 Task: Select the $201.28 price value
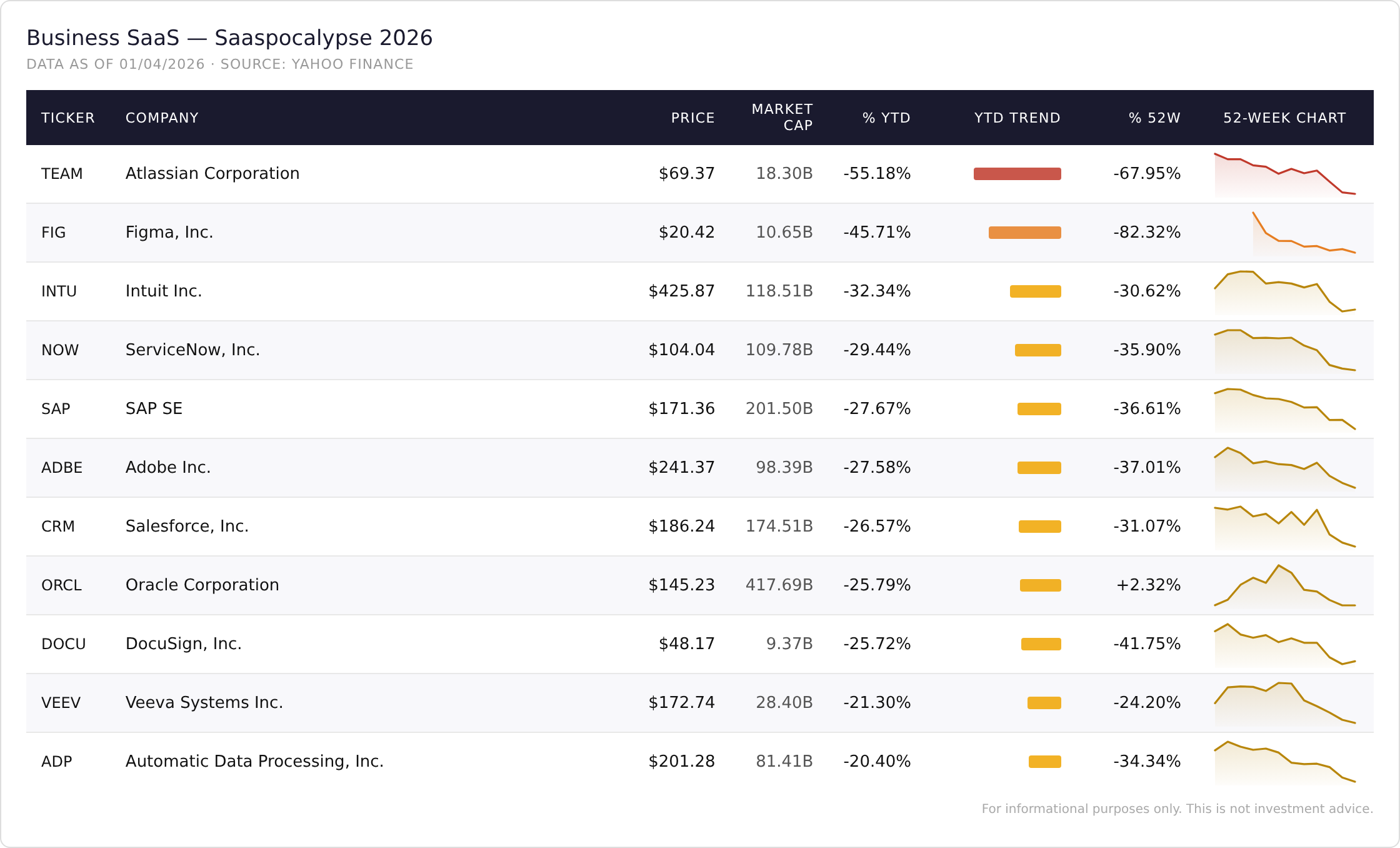(x=681, y=761)
